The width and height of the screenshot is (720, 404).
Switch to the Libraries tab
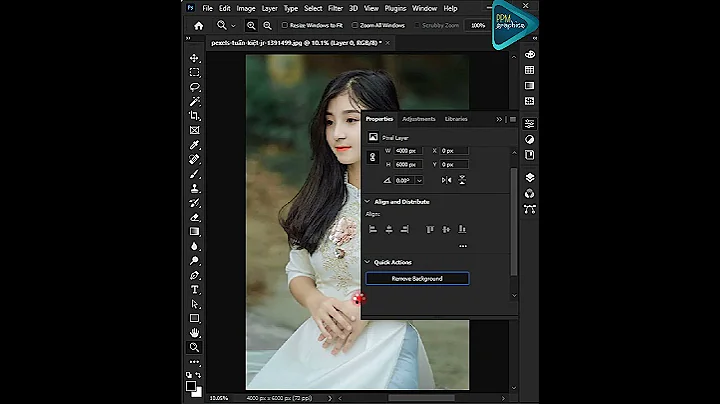click(456, 119)
